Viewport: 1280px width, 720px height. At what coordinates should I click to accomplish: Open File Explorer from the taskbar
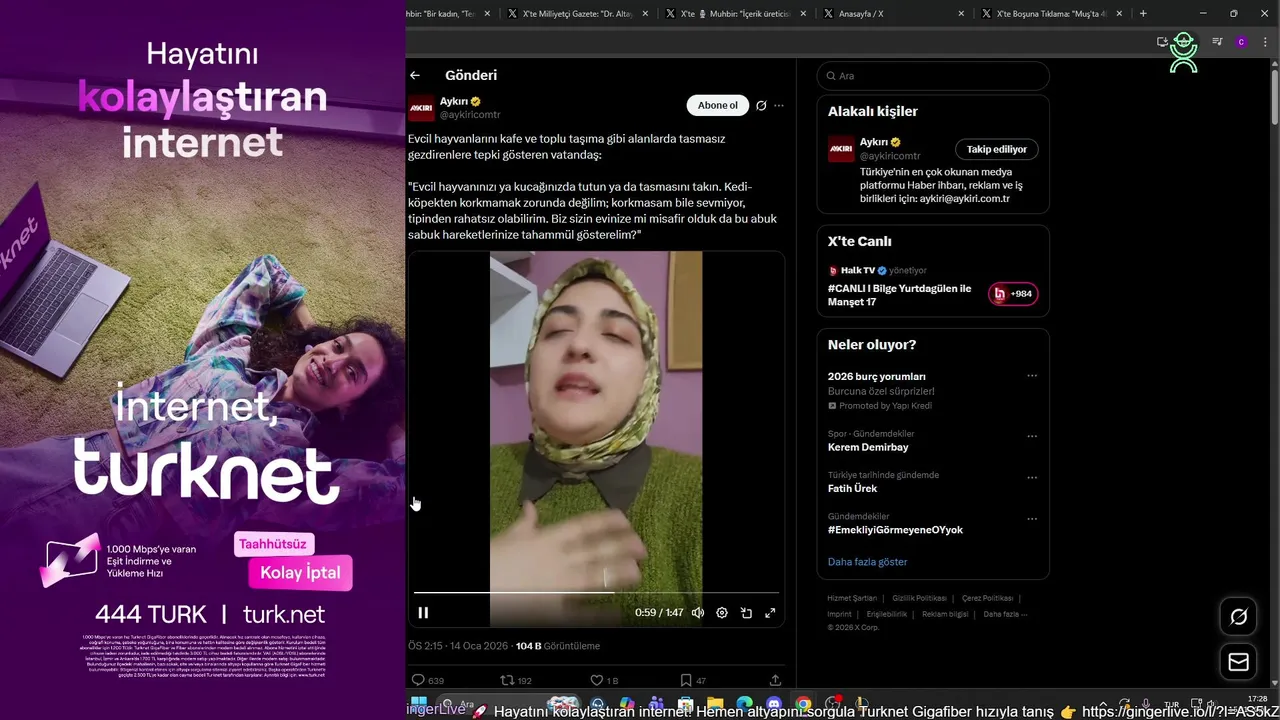point(715,704)
